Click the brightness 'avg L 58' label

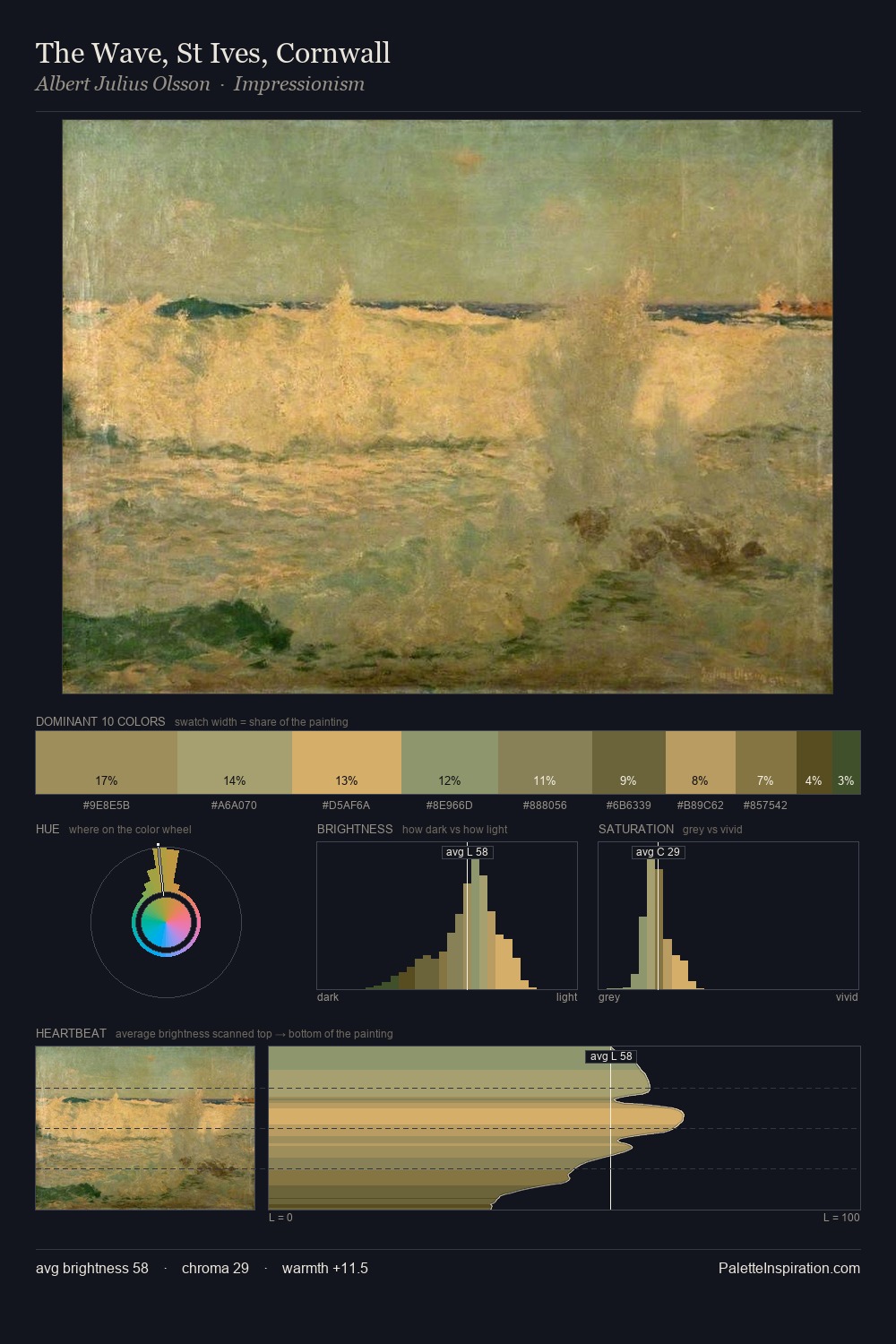pyautogui.click(x=468, y=852)
